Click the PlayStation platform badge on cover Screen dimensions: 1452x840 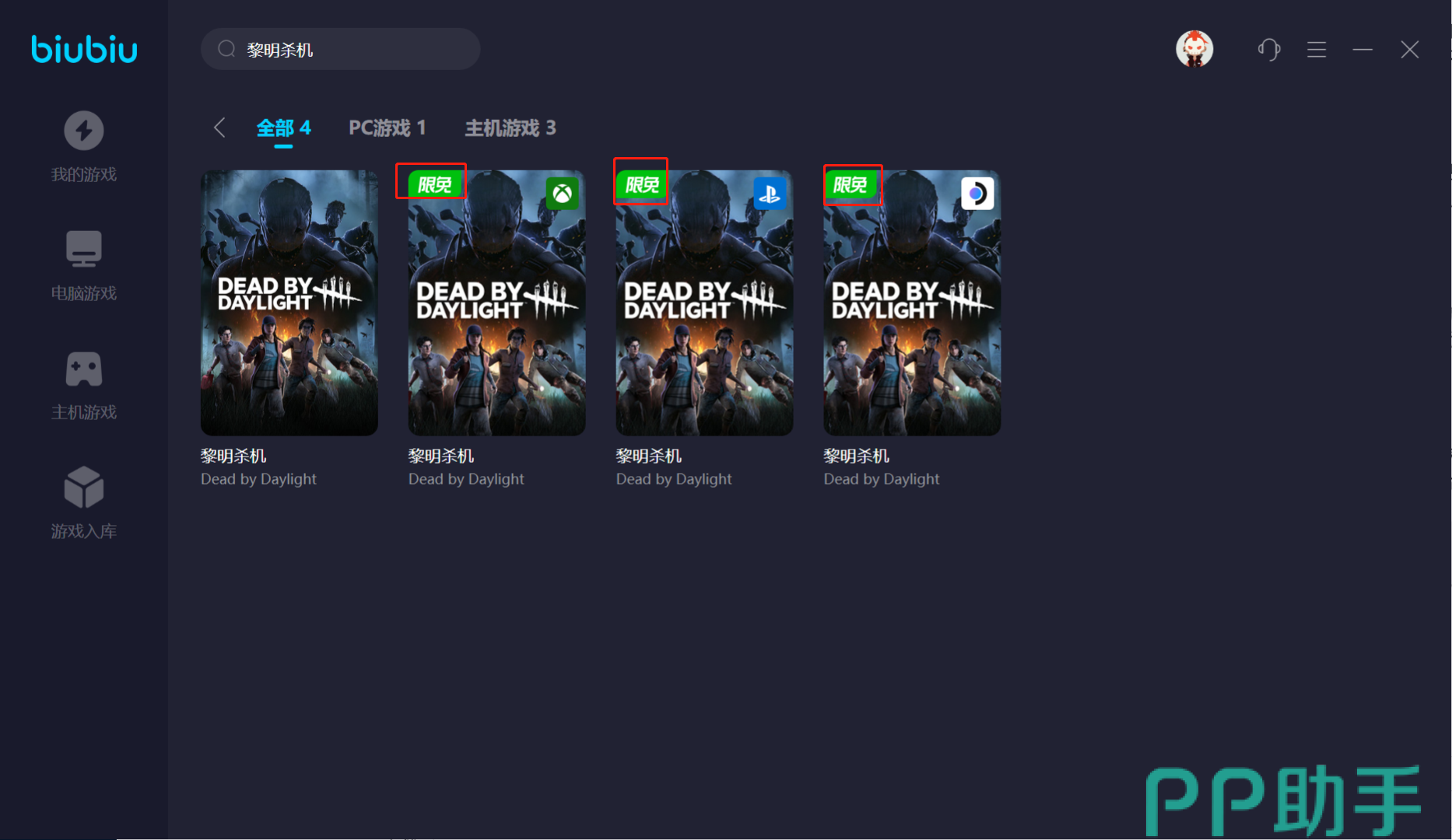coord(770,194)
